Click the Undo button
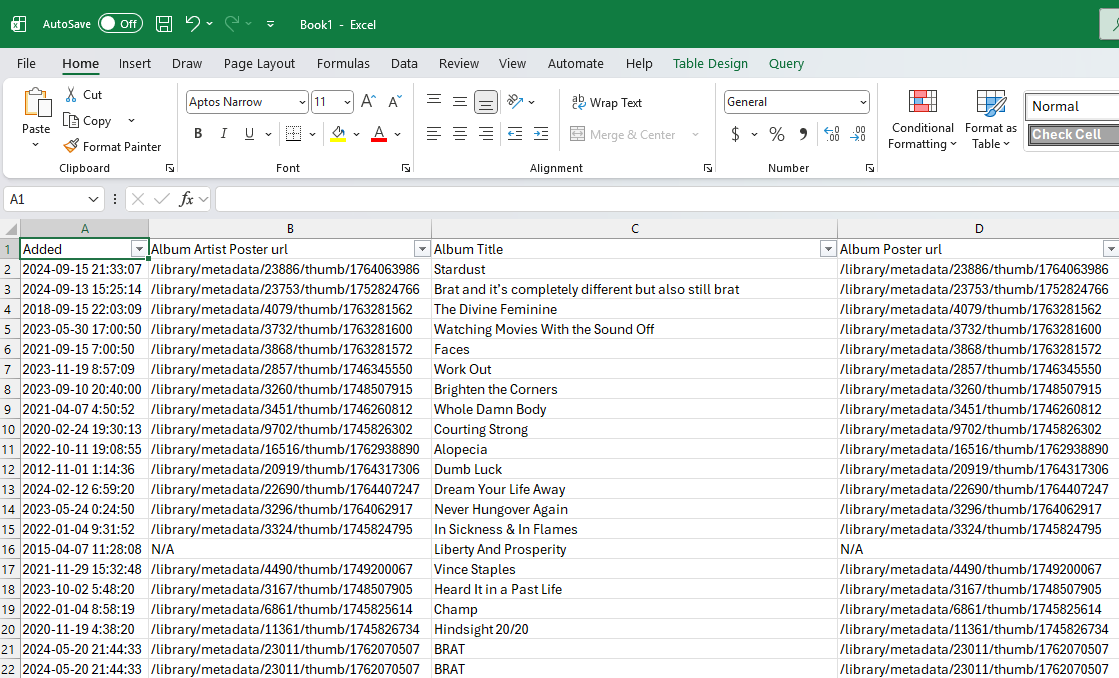The width and height of the screenshot is (1119, 678). coord(193,22)
